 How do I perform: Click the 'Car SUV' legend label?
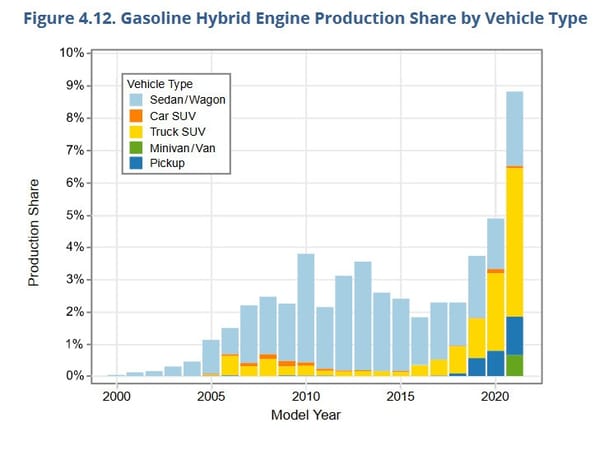173,116
